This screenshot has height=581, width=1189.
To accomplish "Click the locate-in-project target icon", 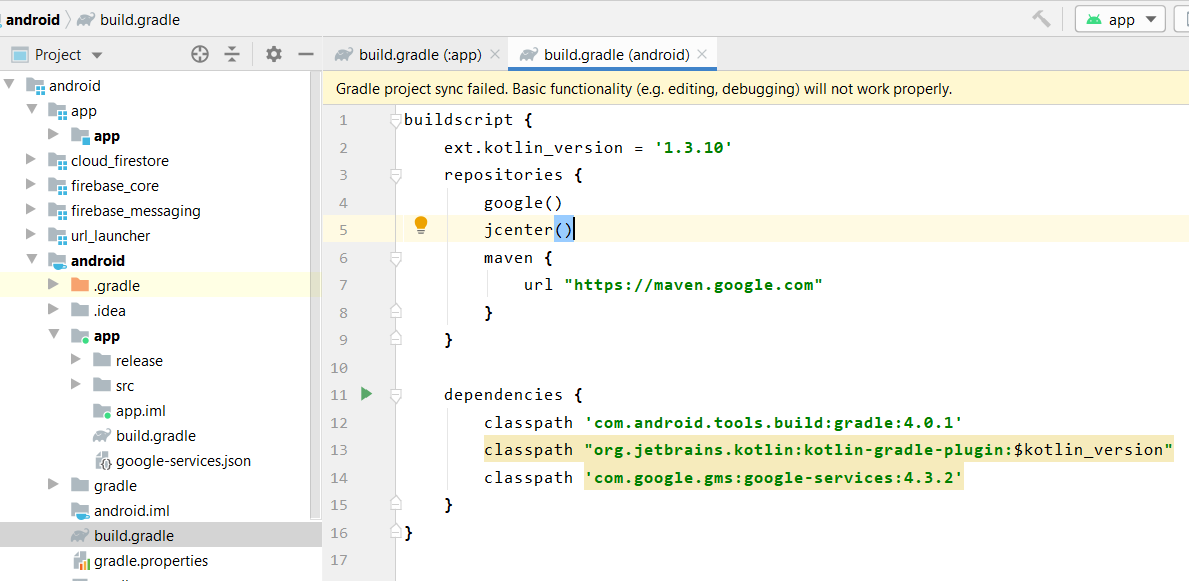I will pyautogui.click(x=199, y=55).
